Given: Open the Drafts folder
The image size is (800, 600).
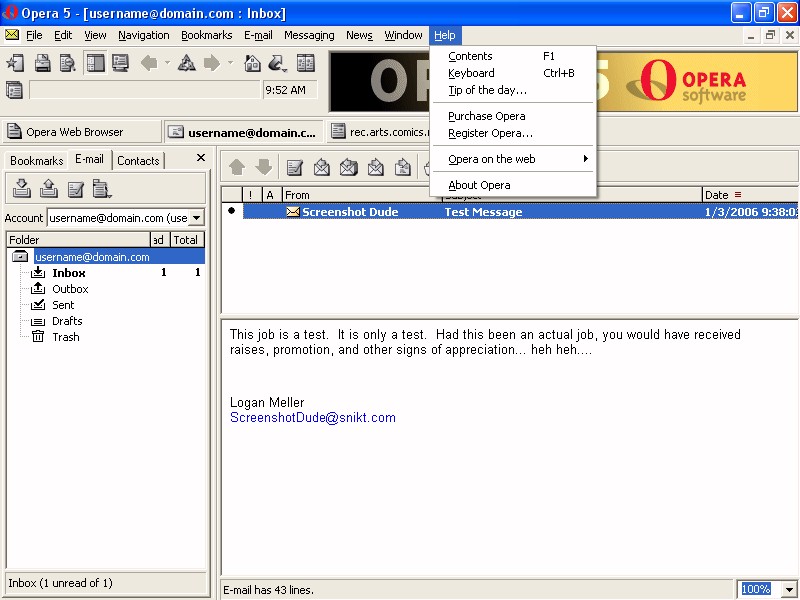Looking at the screenshot, I should pyautogui.click(x=67, y=321).
